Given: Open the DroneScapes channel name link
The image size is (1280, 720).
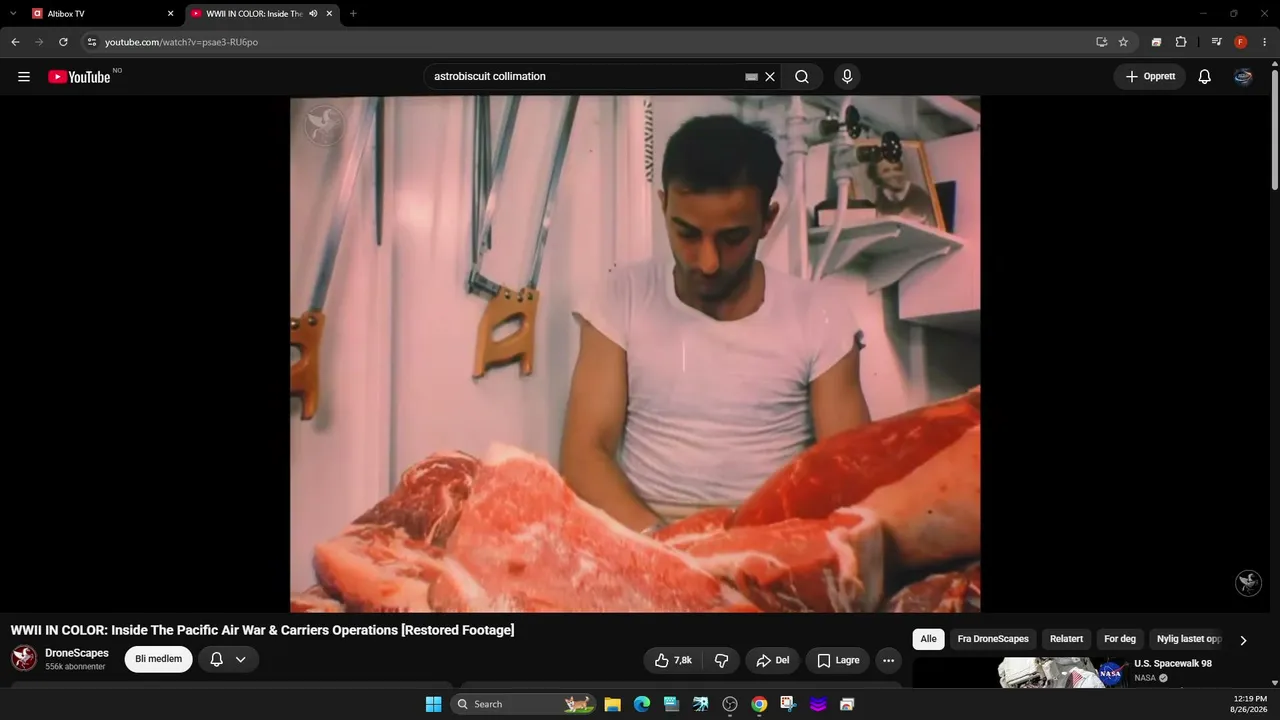Looking at the screenshot, I should (x=77, y=653).
